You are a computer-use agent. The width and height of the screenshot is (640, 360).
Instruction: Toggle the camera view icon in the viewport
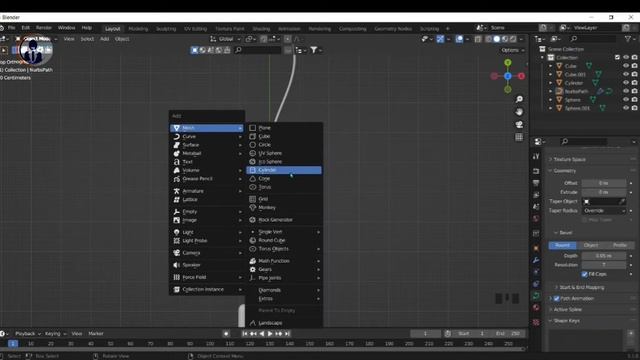pos(519,124)
